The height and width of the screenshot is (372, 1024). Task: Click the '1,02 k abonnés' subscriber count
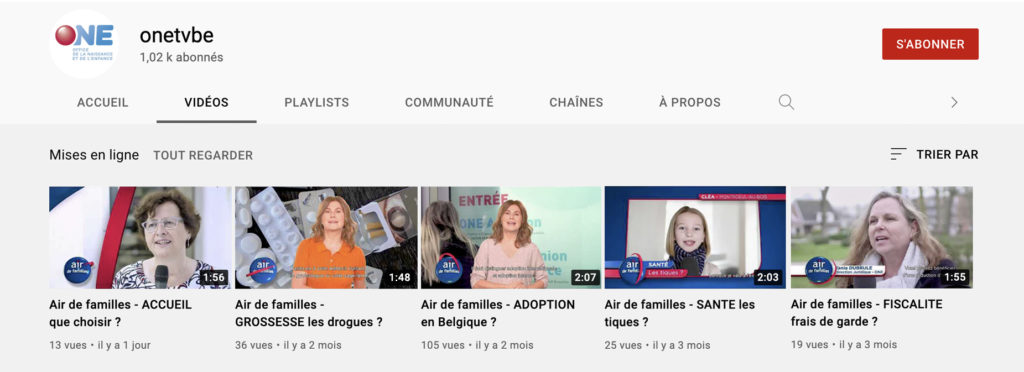click(182, 57)
